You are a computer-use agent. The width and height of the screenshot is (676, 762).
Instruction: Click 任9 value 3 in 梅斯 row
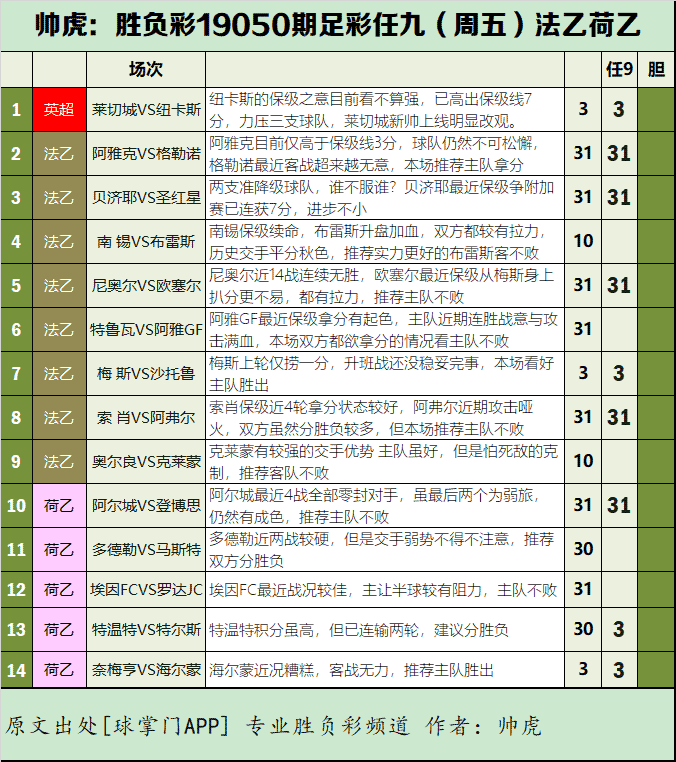click(x=619, y=373)
